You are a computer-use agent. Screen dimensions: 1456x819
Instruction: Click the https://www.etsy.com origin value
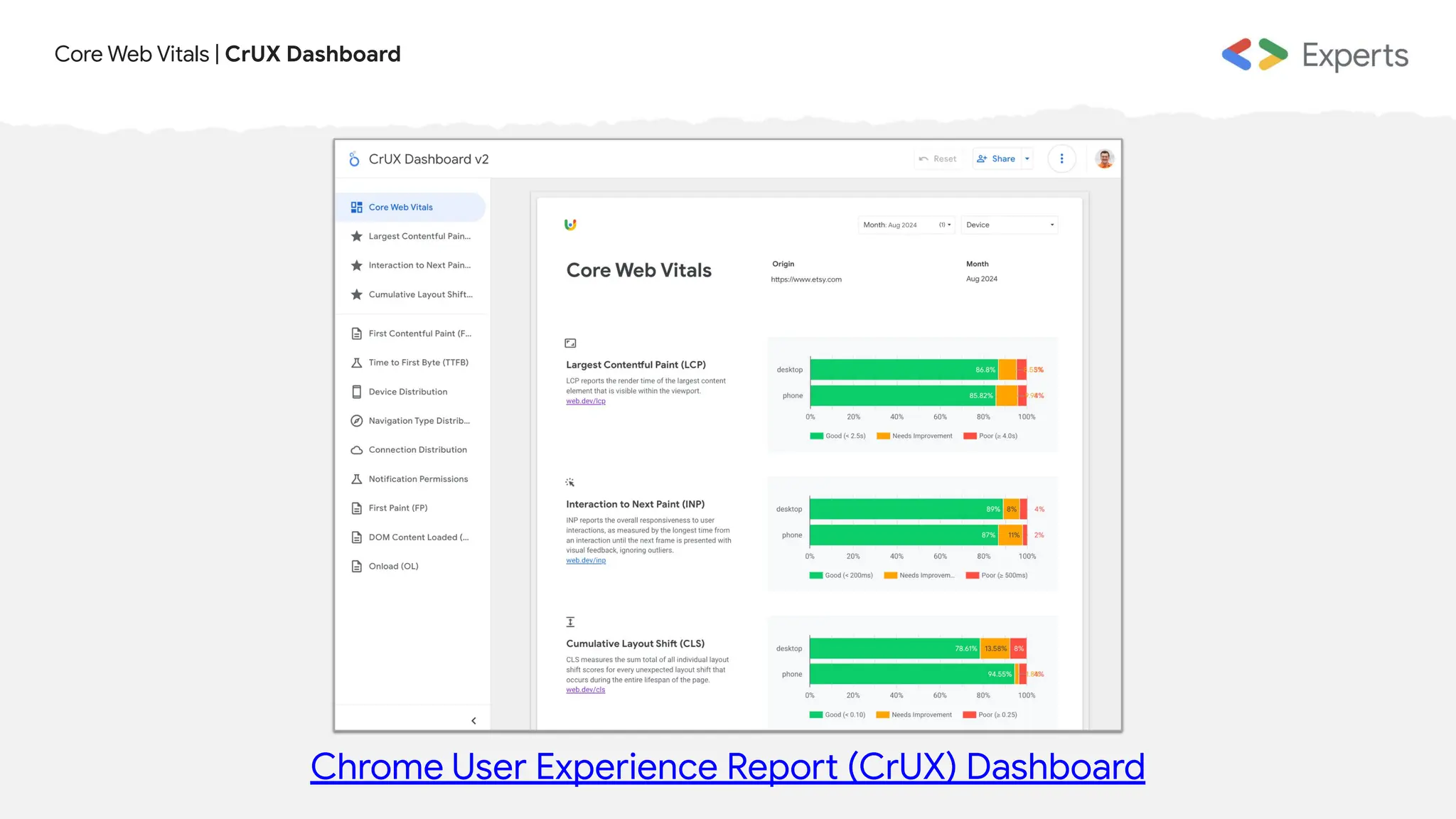pyautogui.click(x=806, y=279)
